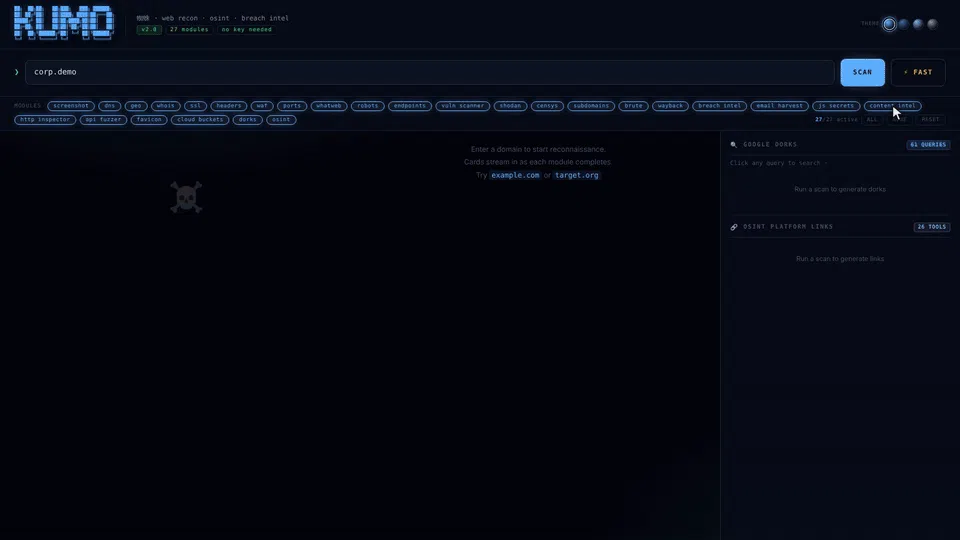Toggle the headers module chip
The height and width of the screenshot is (540, 960).
click(x=229, y=106)
